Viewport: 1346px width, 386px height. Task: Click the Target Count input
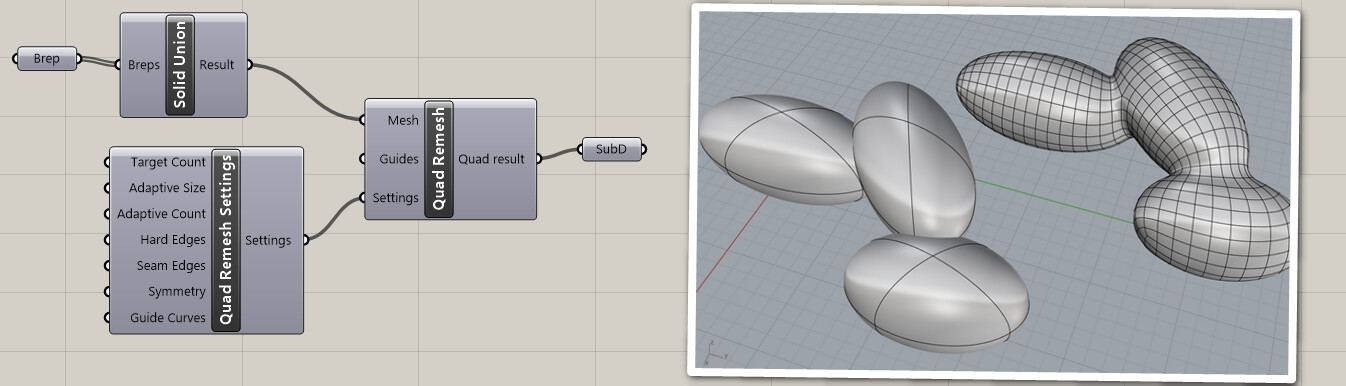[168, 162]
